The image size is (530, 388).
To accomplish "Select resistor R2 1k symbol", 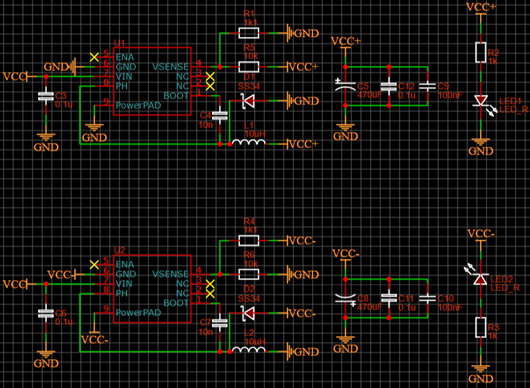I will click(481, 52).
